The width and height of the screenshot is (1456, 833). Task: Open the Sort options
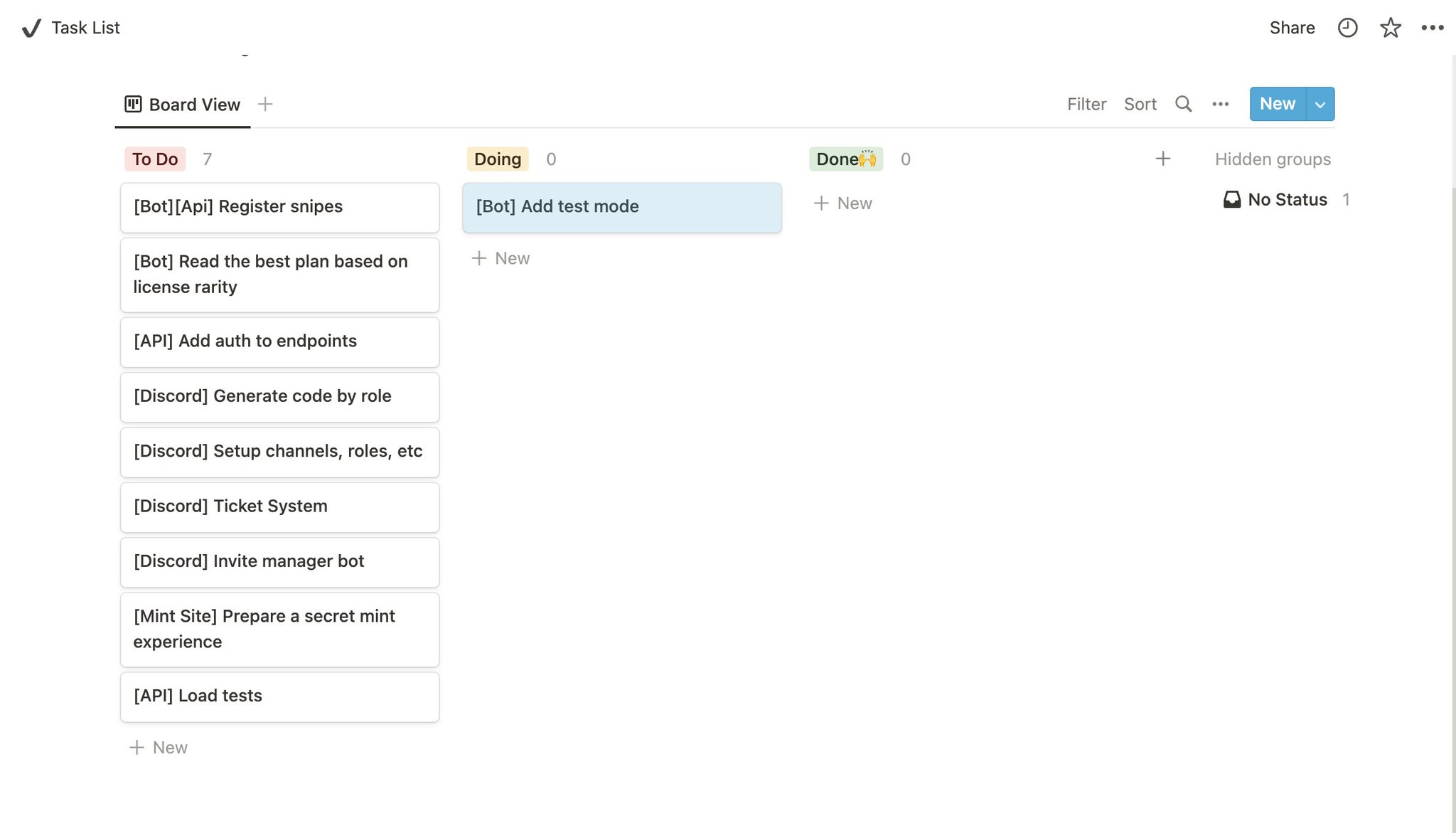1140,104
